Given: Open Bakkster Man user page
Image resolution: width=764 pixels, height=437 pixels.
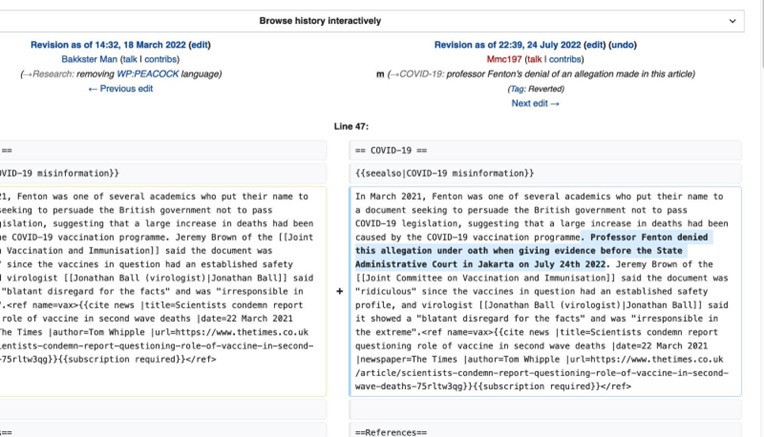Looking at the screenshot, I should point(89,59).
